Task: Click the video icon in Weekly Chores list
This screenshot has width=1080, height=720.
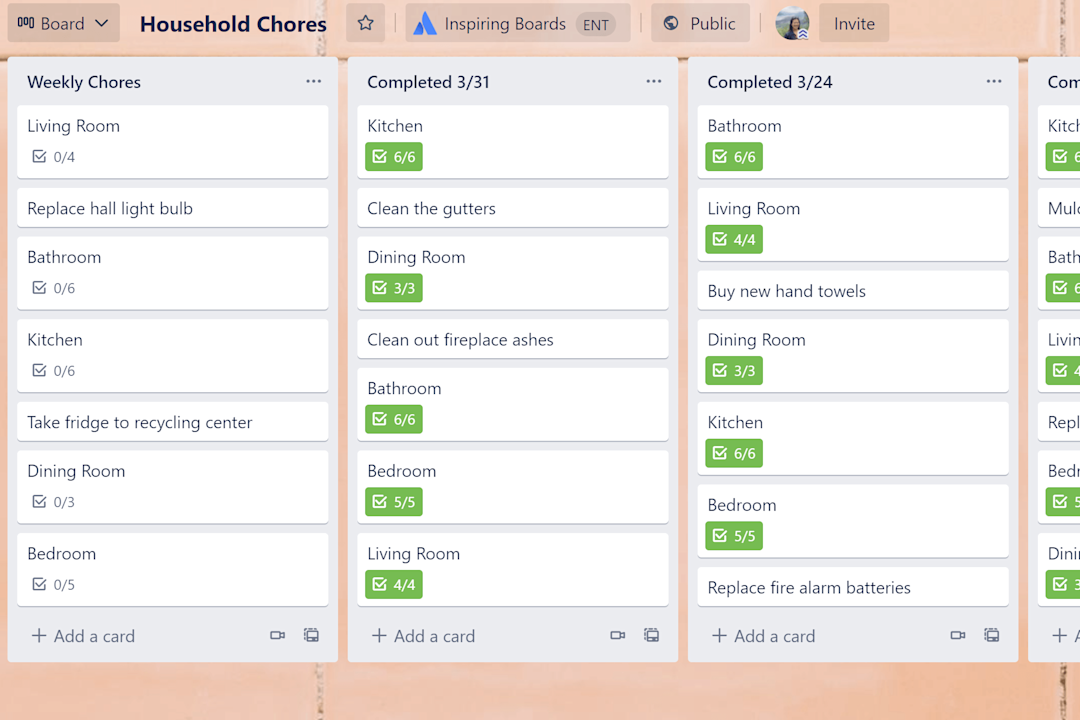Action: (277, 635)
